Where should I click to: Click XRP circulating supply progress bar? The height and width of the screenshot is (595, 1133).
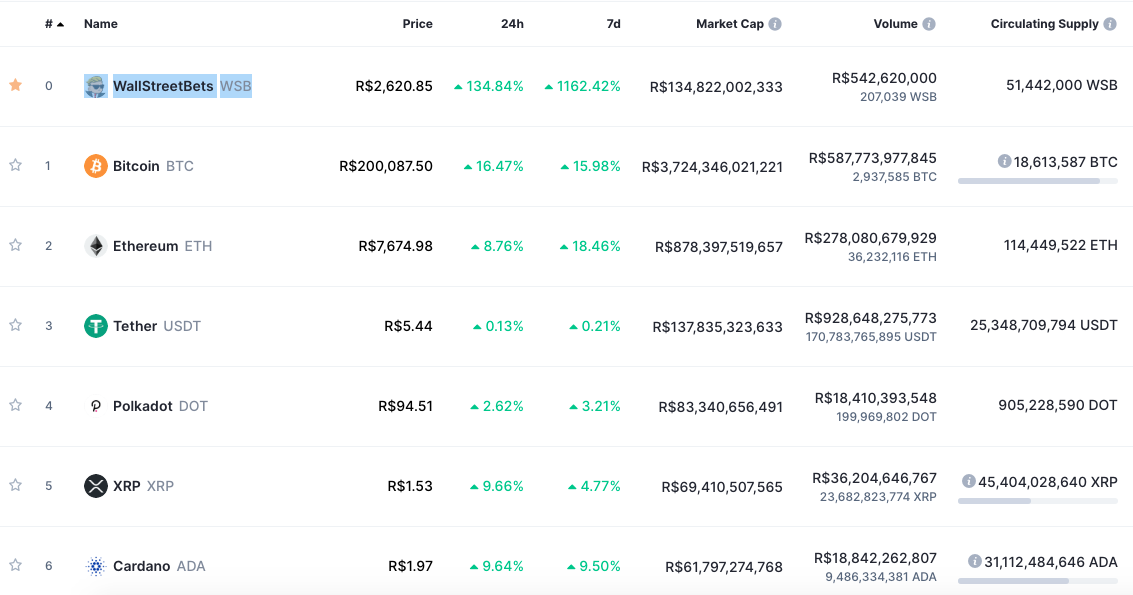[x=1038, y=501]
